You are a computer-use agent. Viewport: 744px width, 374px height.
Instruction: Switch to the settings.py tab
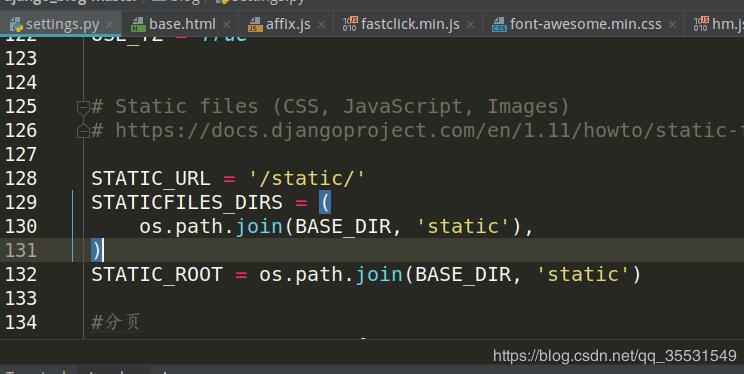(x=61, y=24)
